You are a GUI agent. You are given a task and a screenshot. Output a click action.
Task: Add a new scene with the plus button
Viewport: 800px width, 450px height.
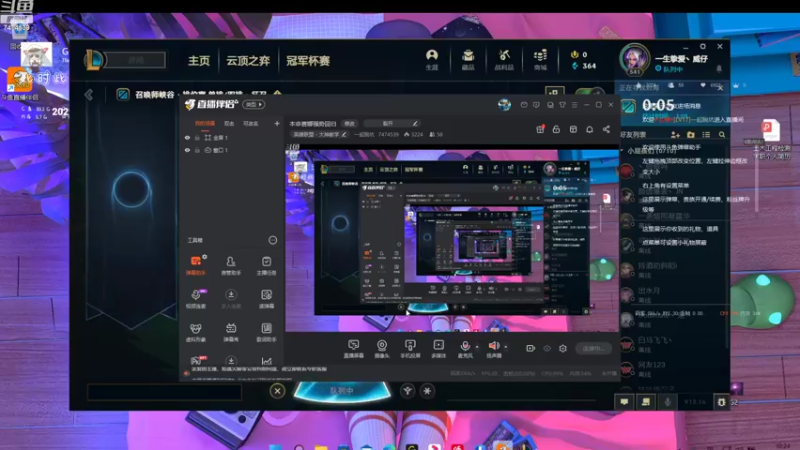pos(277,123)
